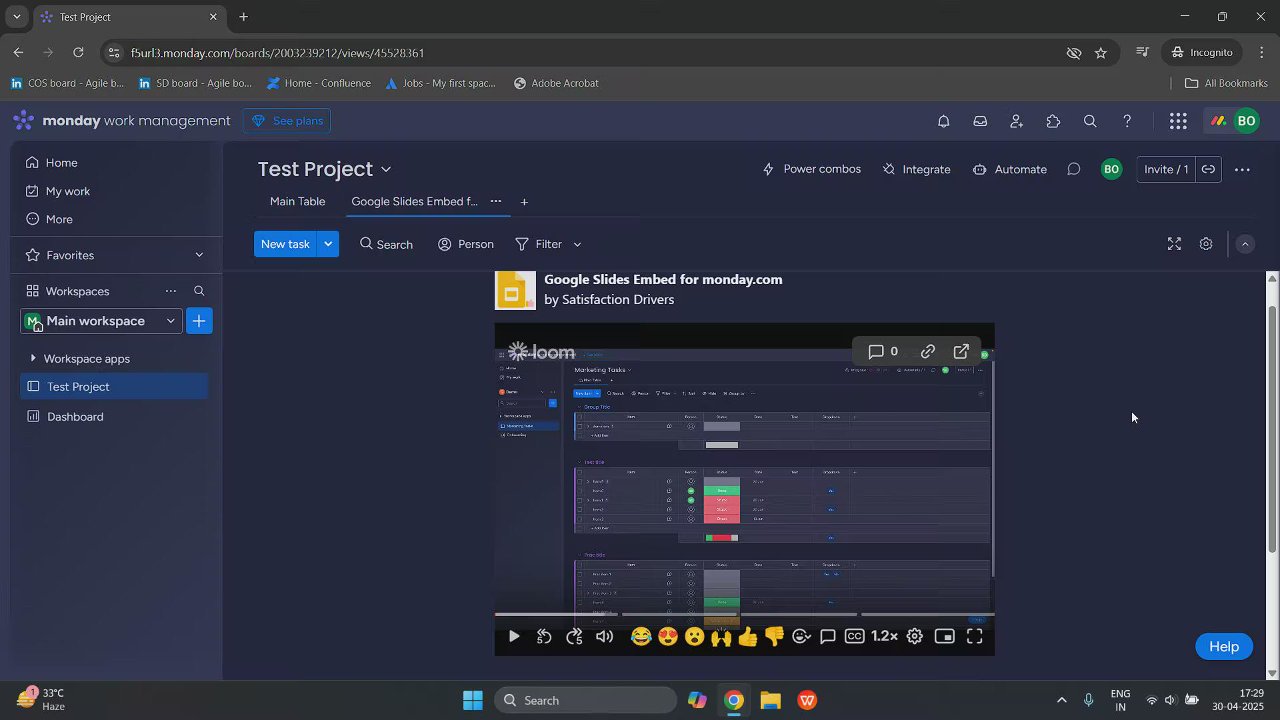Viewport: 1280px width, 720px height.
Task: Expand the Test Project title dropdown
Action: [386, 170]
